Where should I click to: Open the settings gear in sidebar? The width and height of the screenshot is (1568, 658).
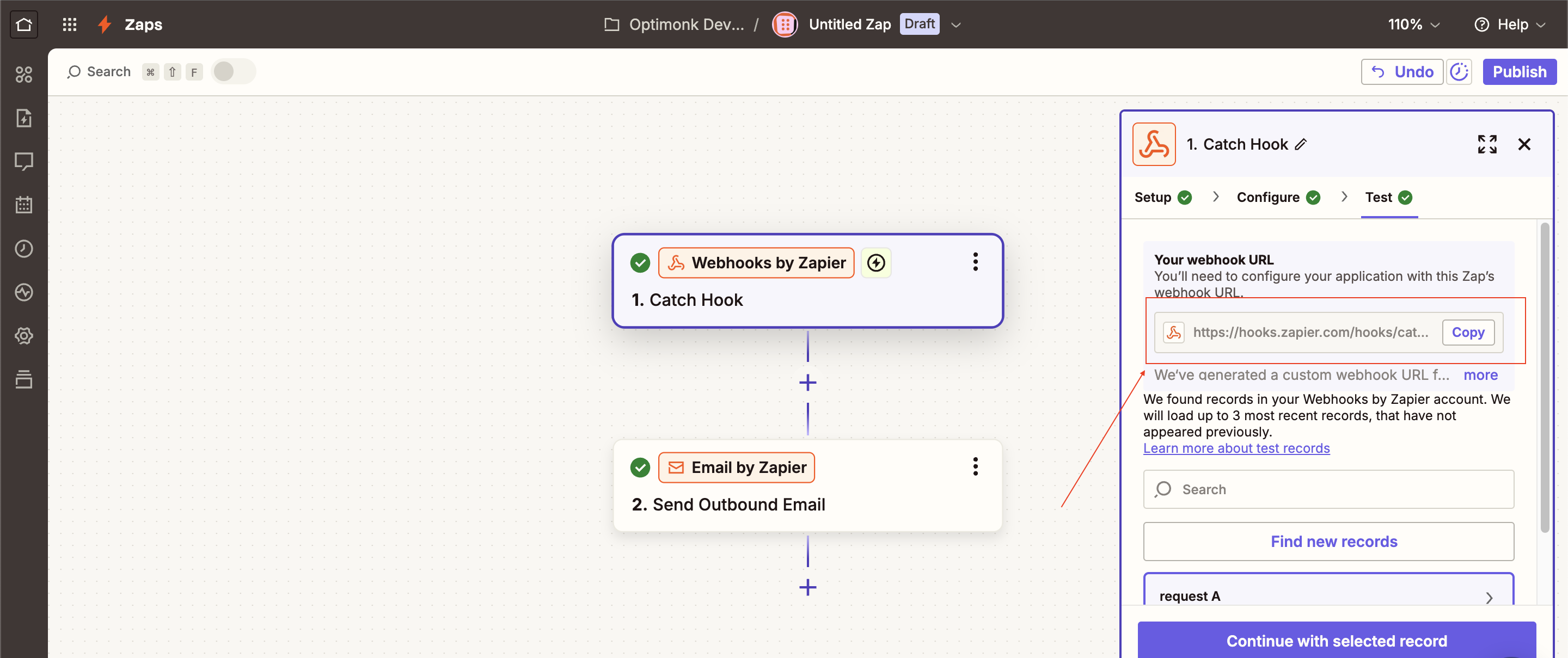(x=24, y=335)
